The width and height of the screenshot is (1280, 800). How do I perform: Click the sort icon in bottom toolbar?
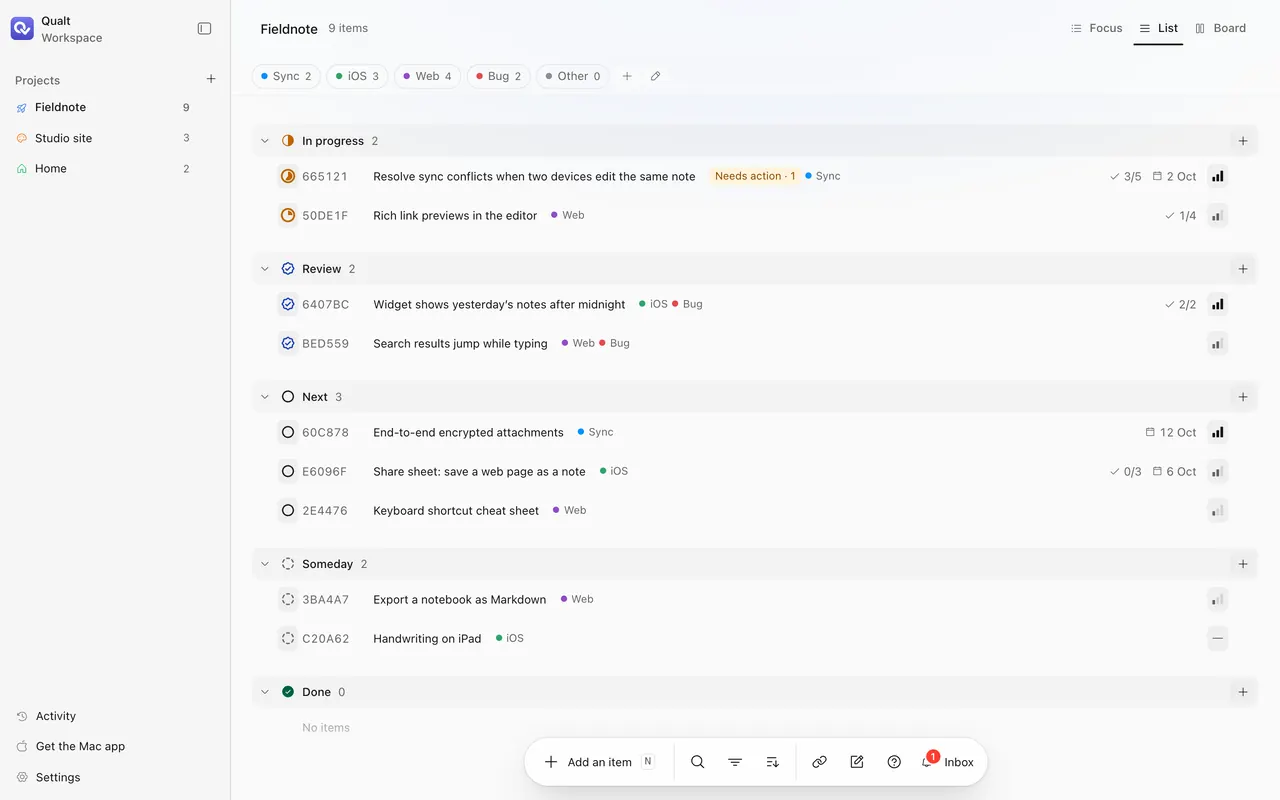click(x=772, y=762)
